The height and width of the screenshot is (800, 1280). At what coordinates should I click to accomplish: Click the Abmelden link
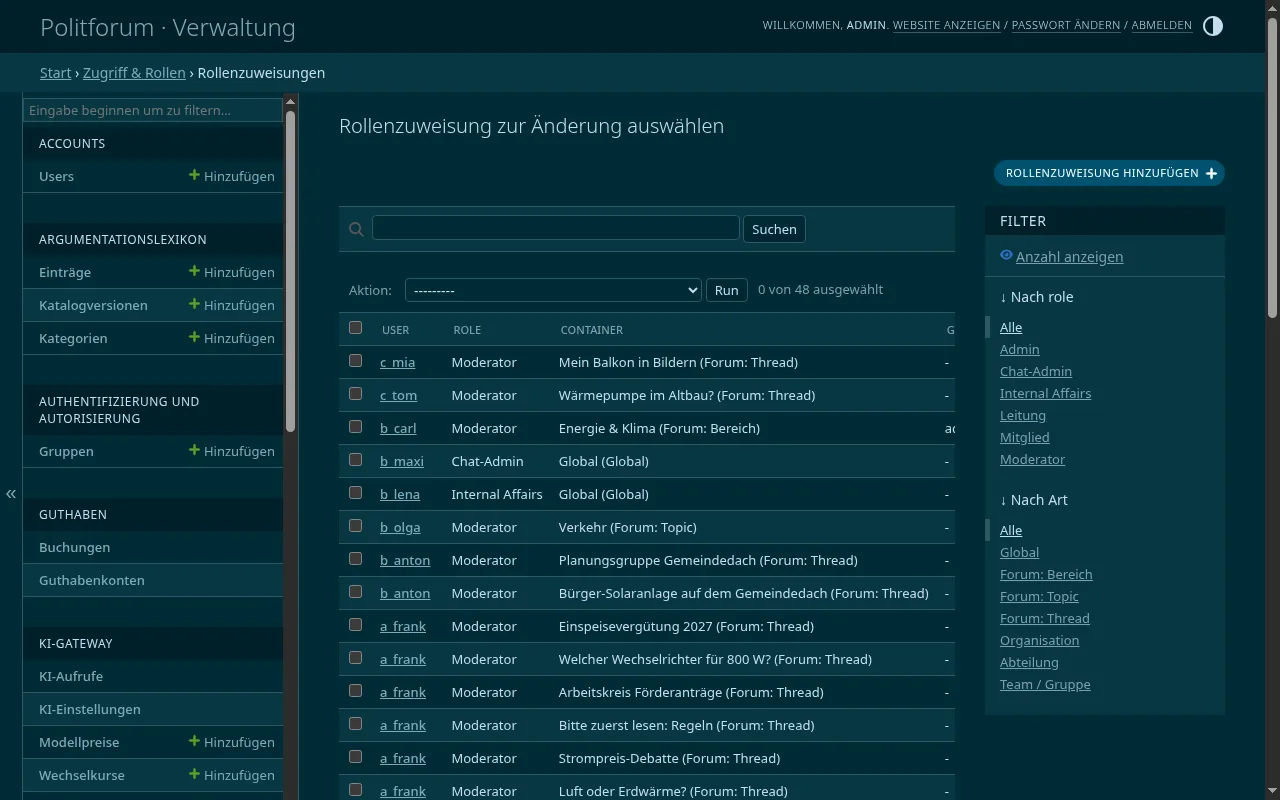point(1161,25)
